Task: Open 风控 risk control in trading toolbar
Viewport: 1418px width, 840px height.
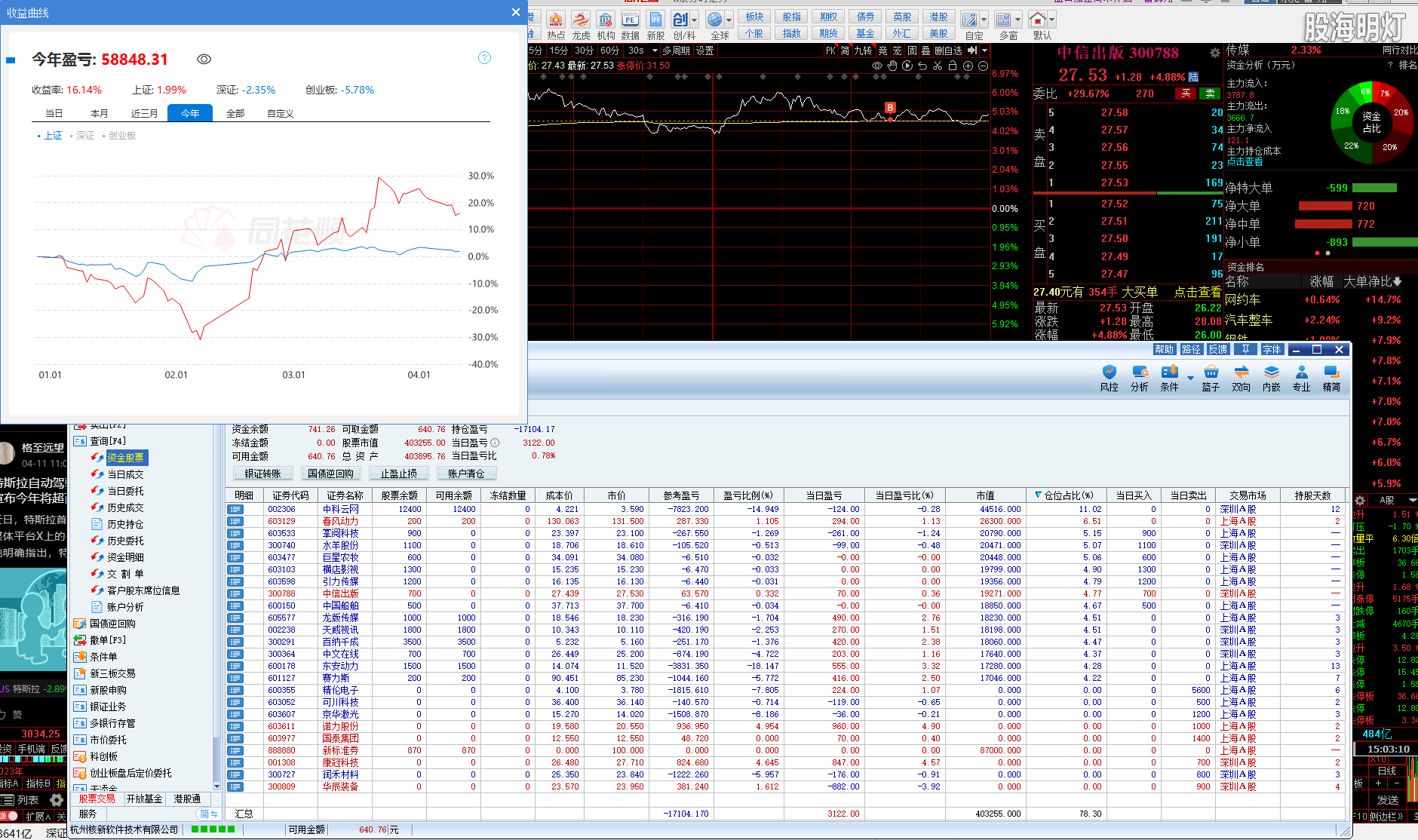Action: click(x=1109, y=379)
